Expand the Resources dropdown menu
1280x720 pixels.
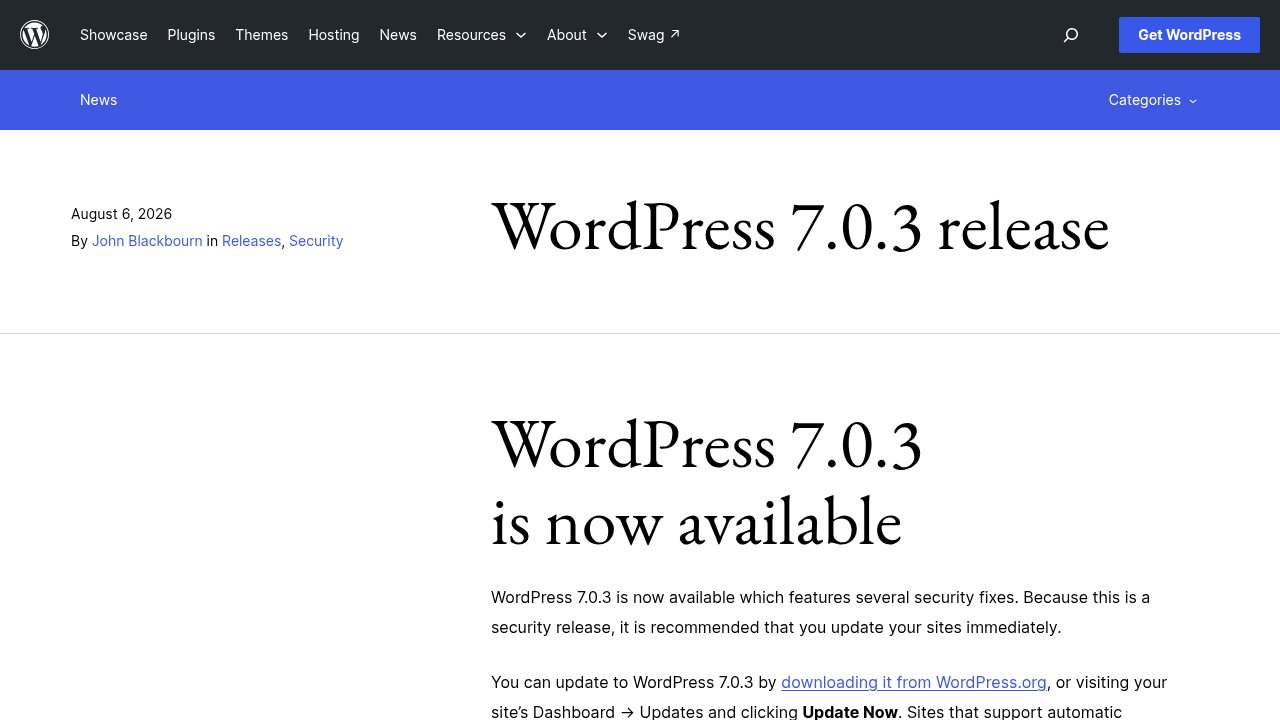click(482, 35)
